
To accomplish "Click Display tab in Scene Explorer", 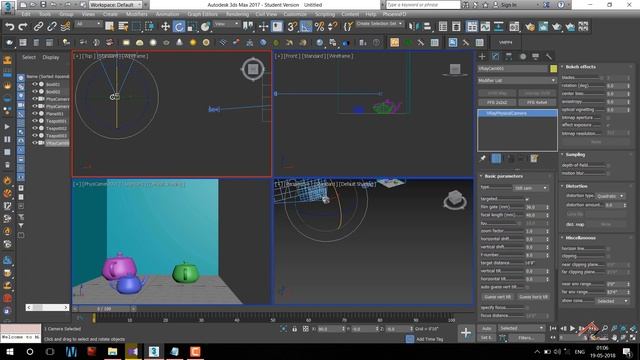I will [x=51, y=57].
